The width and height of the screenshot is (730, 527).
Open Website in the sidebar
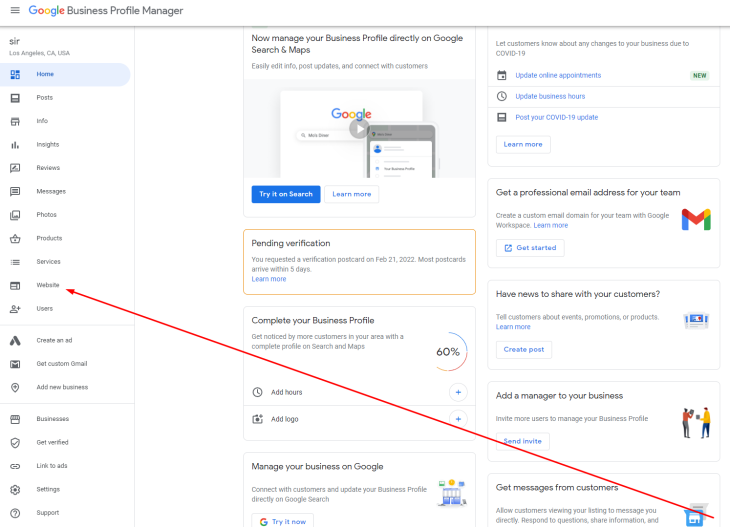(48, 286)
